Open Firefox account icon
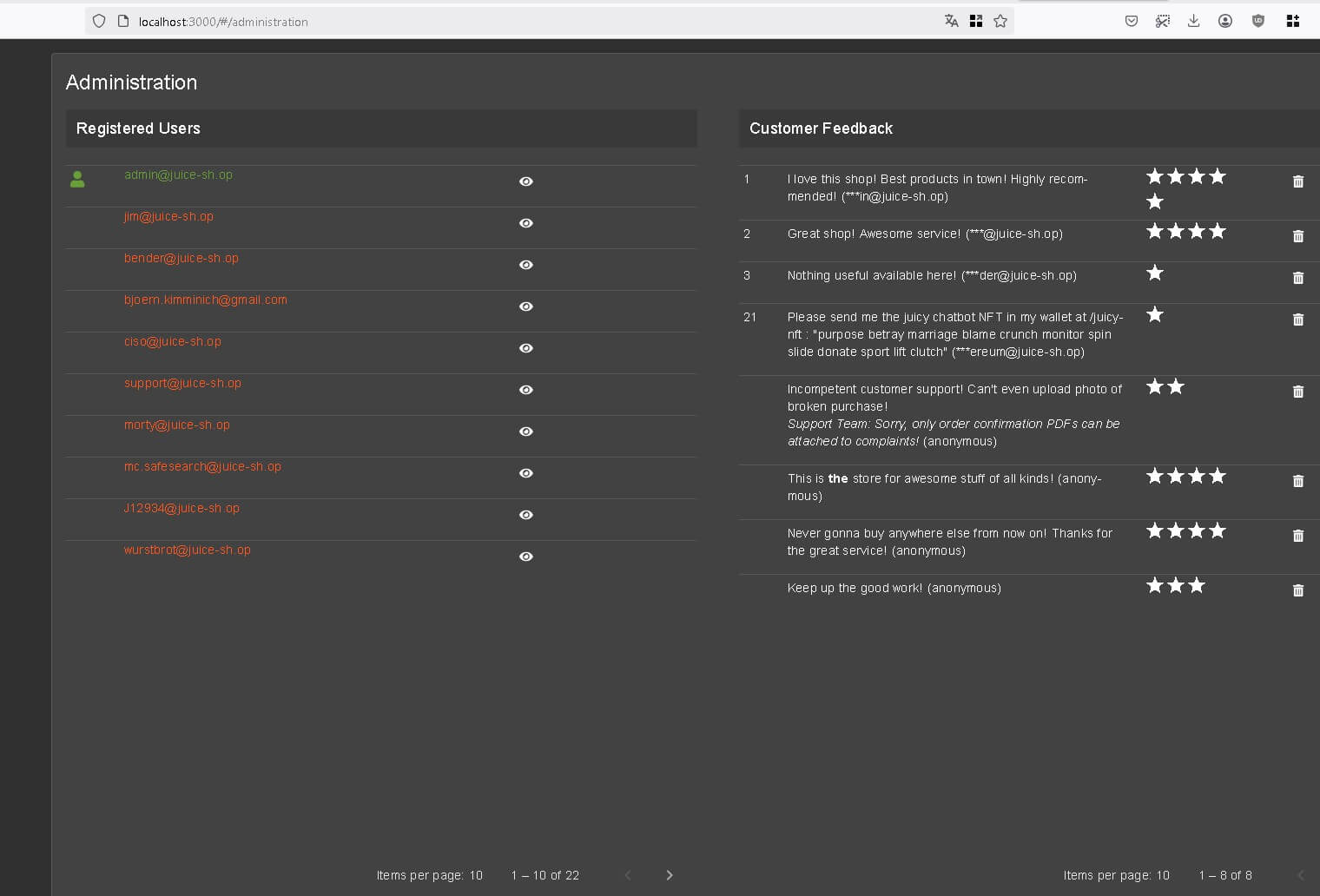This screenshot has width=1320, height=896. point(1225,21)
